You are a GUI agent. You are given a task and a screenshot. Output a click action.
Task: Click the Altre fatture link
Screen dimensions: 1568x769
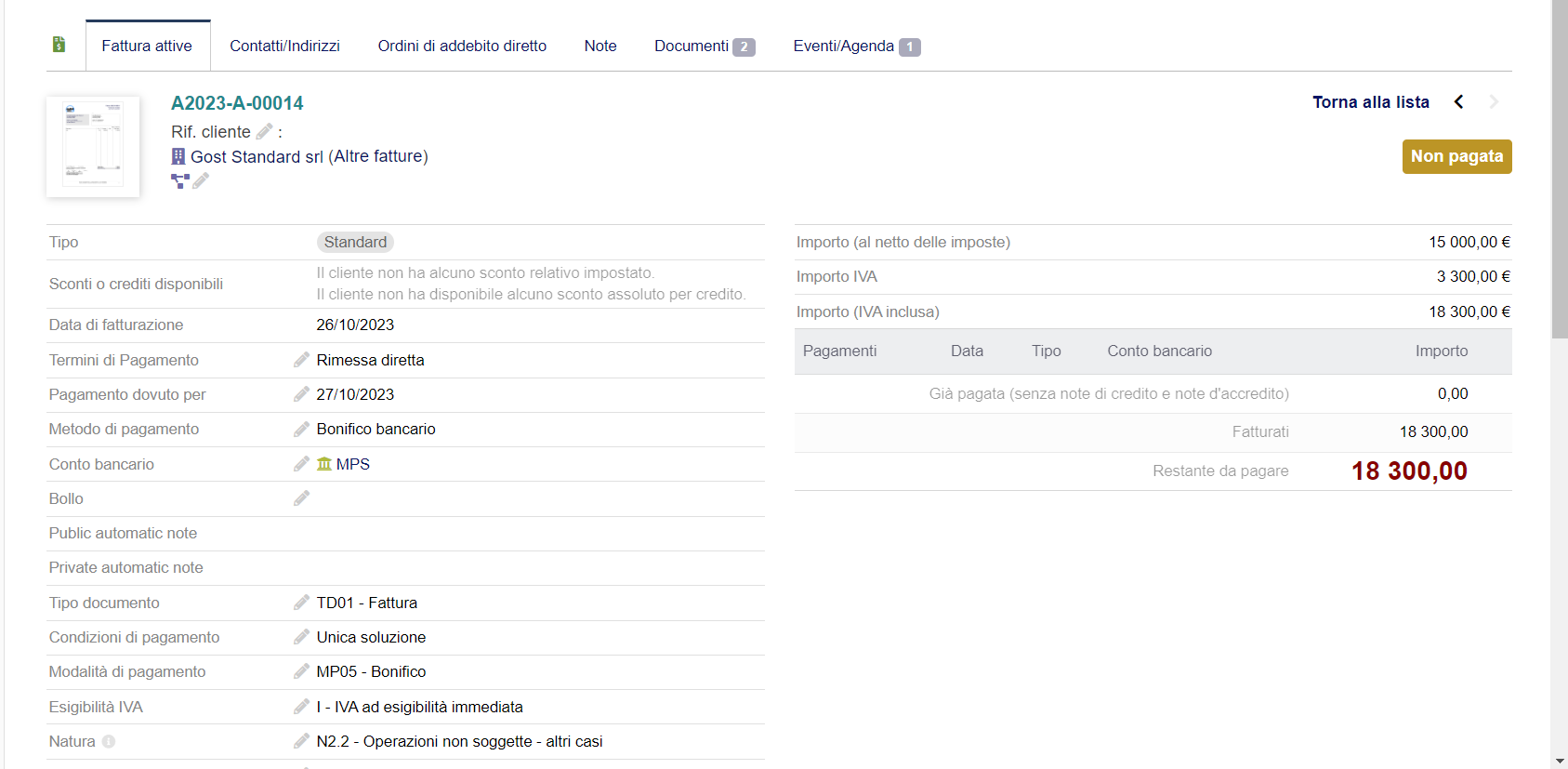[x=377, y=157]
